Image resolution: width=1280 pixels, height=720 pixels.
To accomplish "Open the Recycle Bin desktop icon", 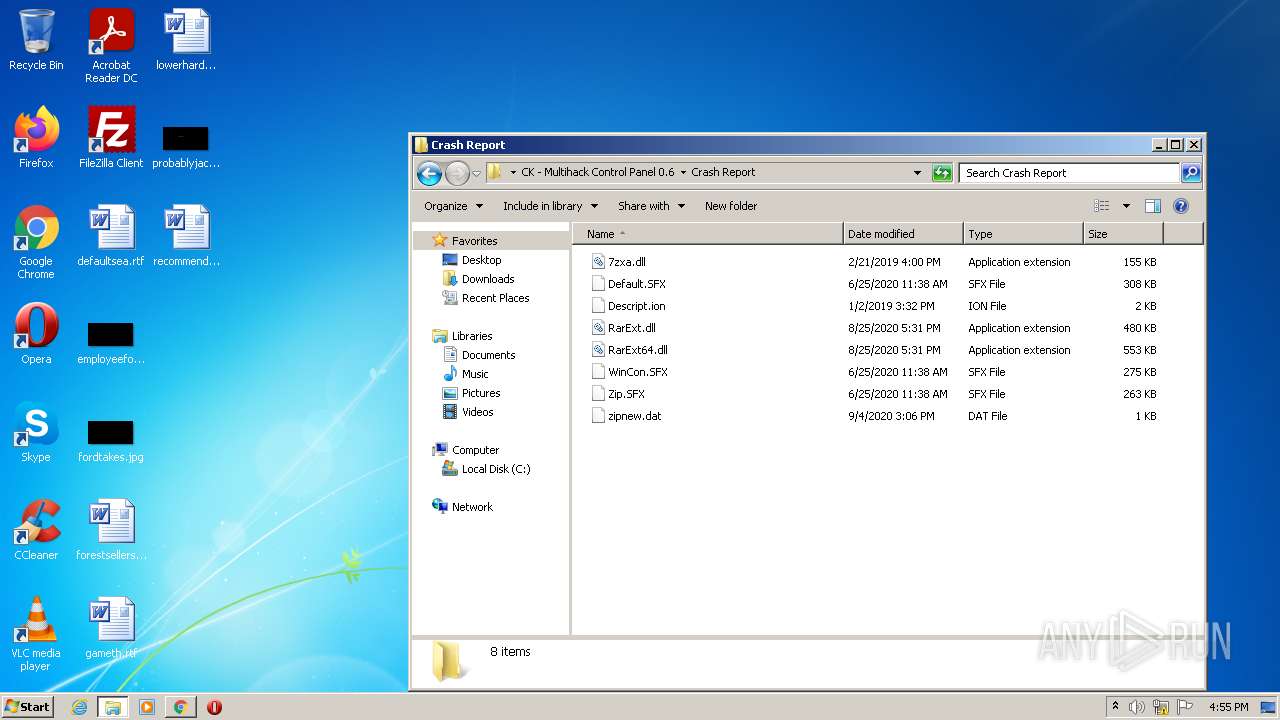I will pos(36,40).
